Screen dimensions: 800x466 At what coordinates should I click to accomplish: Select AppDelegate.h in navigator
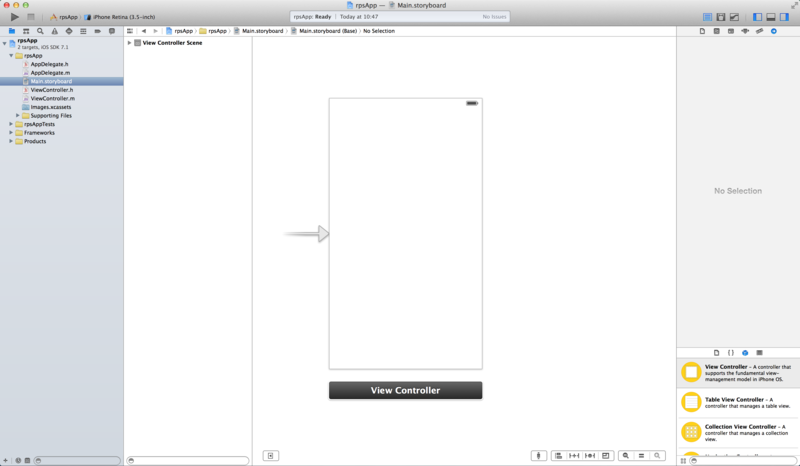tap(49, 64)
